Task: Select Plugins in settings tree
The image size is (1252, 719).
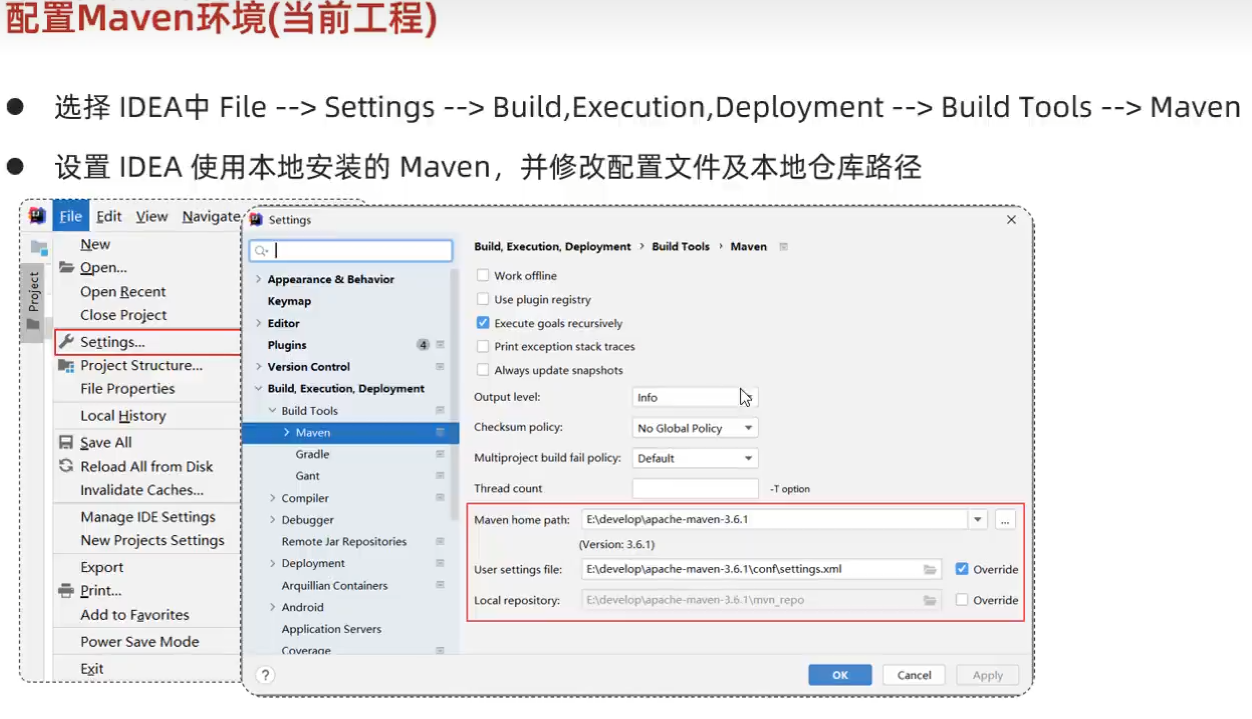Action: tap(287, 345)
